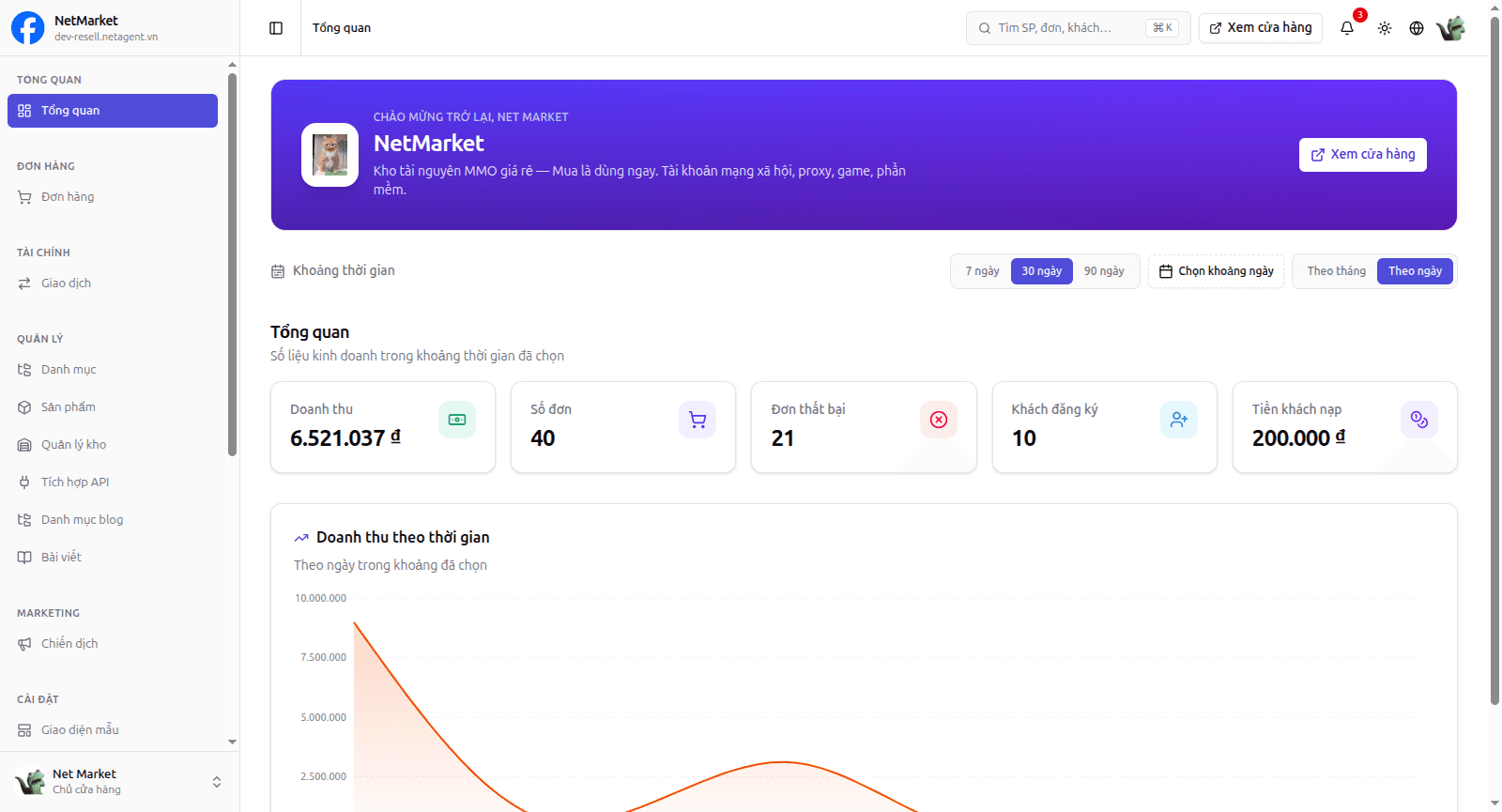The image size is (1502, 812).
Task: Open Sản phẩm in the sidebar
Action: click(113, 407)
